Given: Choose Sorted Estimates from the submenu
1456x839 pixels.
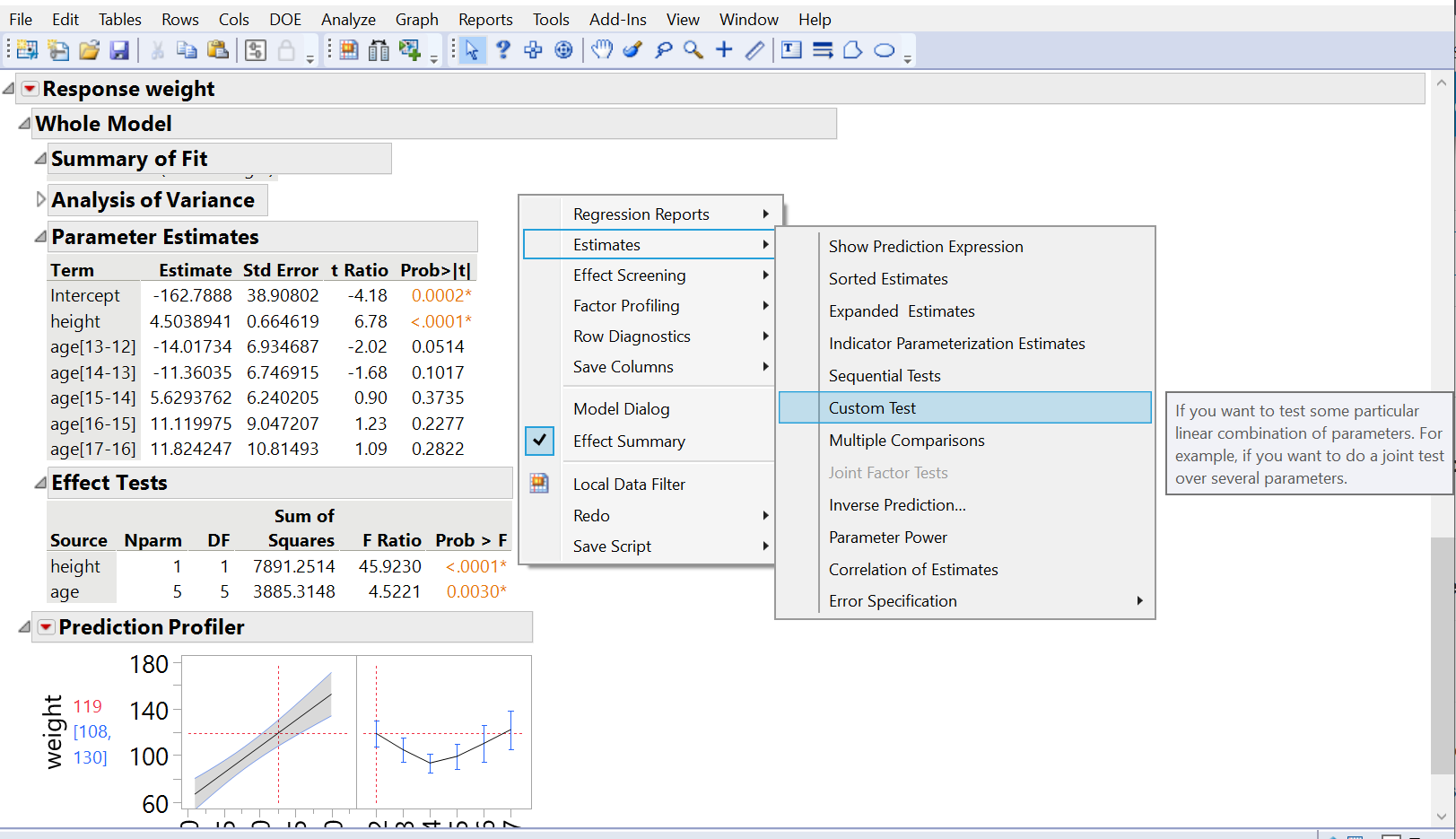Looking at the screenshot, I should pos(887,278).
